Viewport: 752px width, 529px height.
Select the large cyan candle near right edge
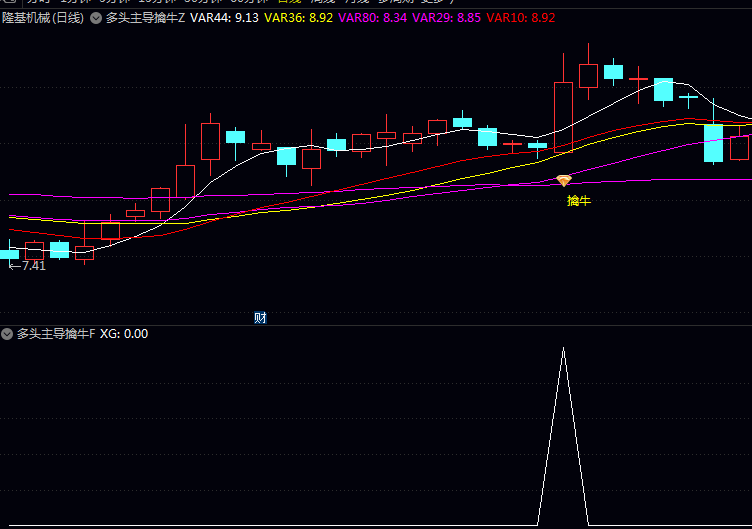click(713, 142)
